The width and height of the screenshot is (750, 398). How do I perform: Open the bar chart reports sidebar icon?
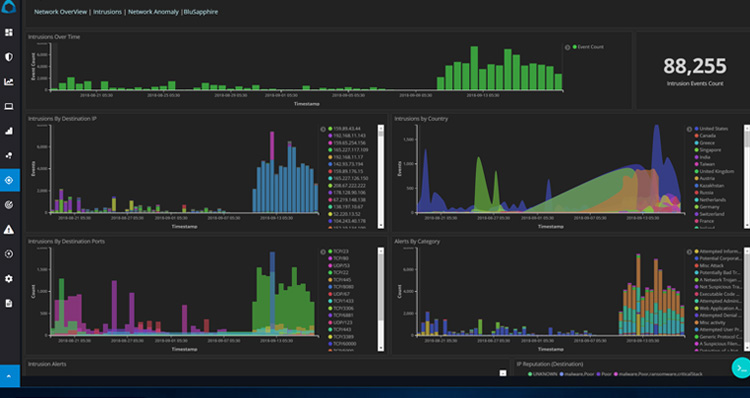click(x=9, y=131)
